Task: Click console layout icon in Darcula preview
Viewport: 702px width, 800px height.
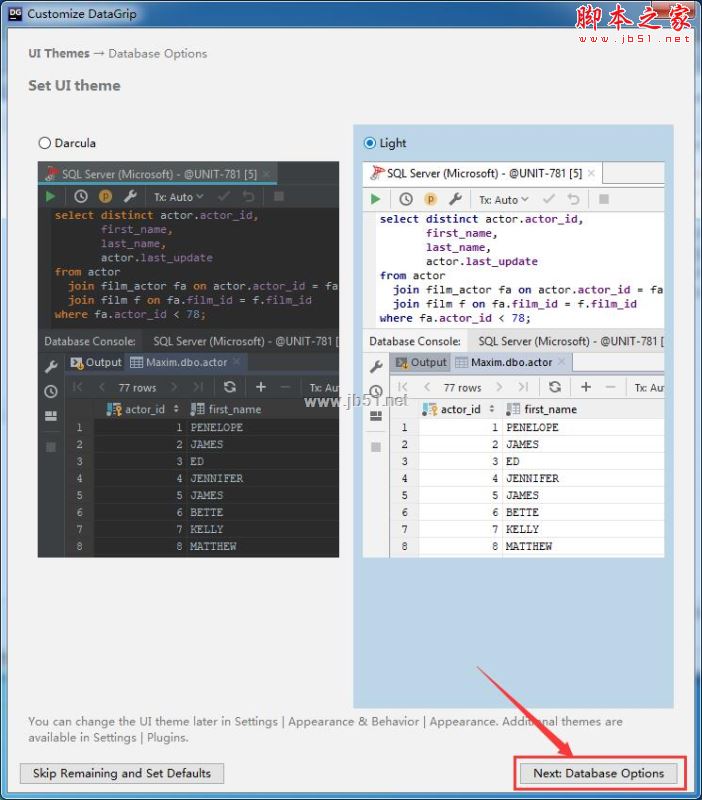Action: pos(51,416)
